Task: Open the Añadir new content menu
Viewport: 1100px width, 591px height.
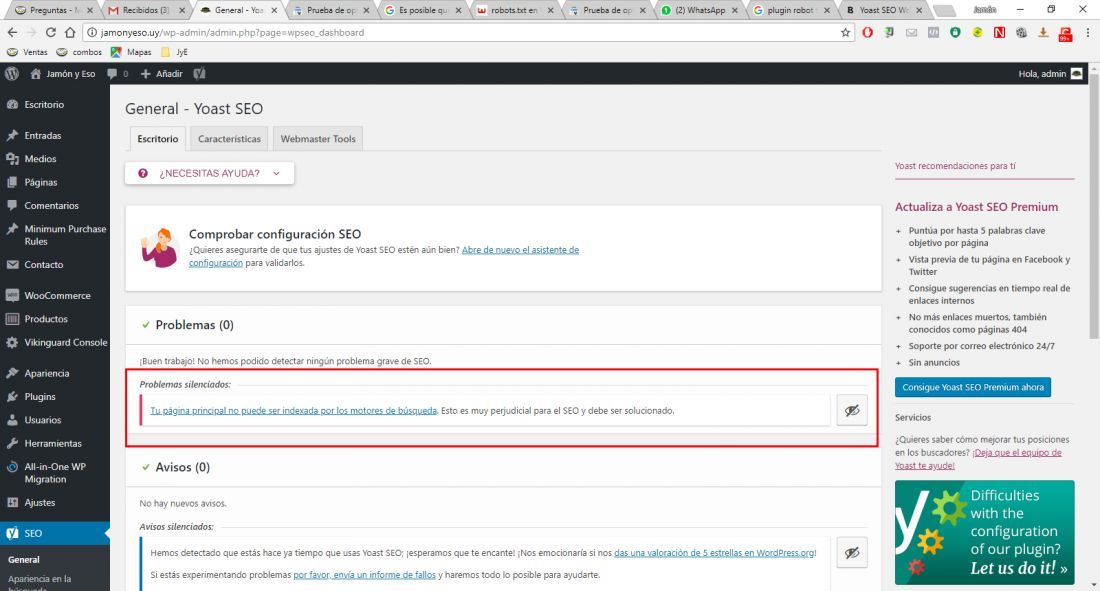Action: tap(162, 74)
